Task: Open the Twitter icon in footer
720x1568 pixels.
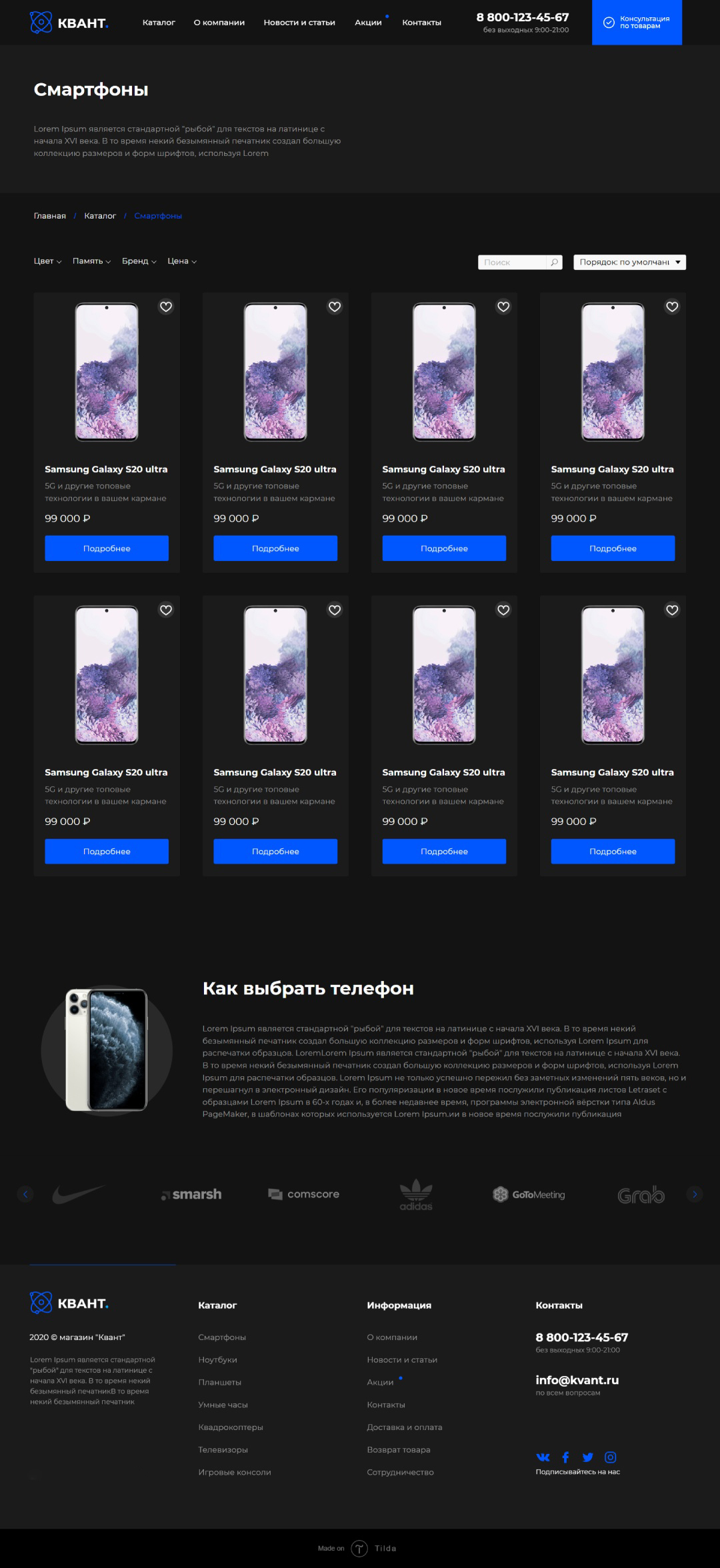Action: pyautogui.click(x=587, y=1457)
